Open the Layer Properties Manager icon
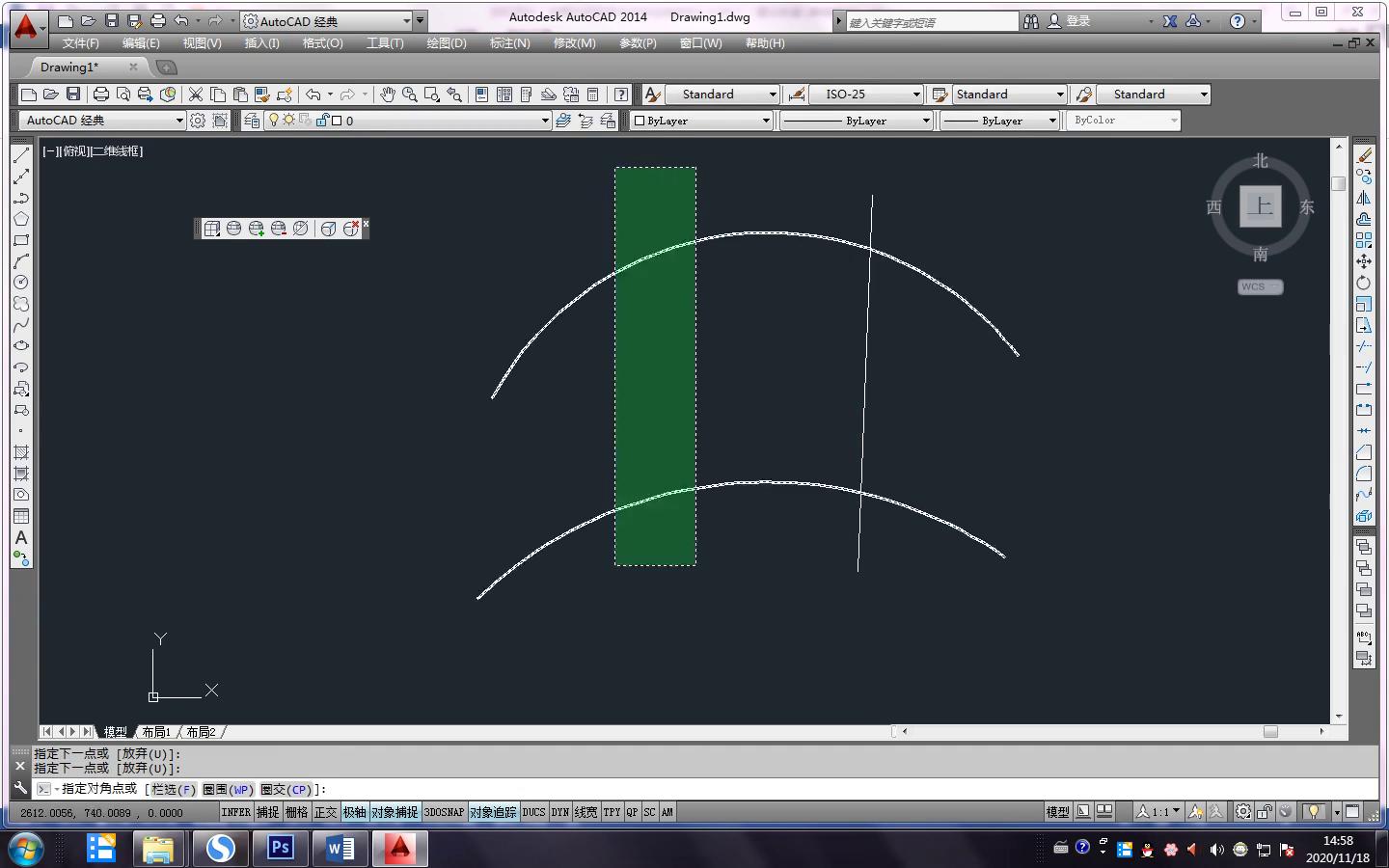The height and width of the screenshot is (868, 1389). [251, 121]
